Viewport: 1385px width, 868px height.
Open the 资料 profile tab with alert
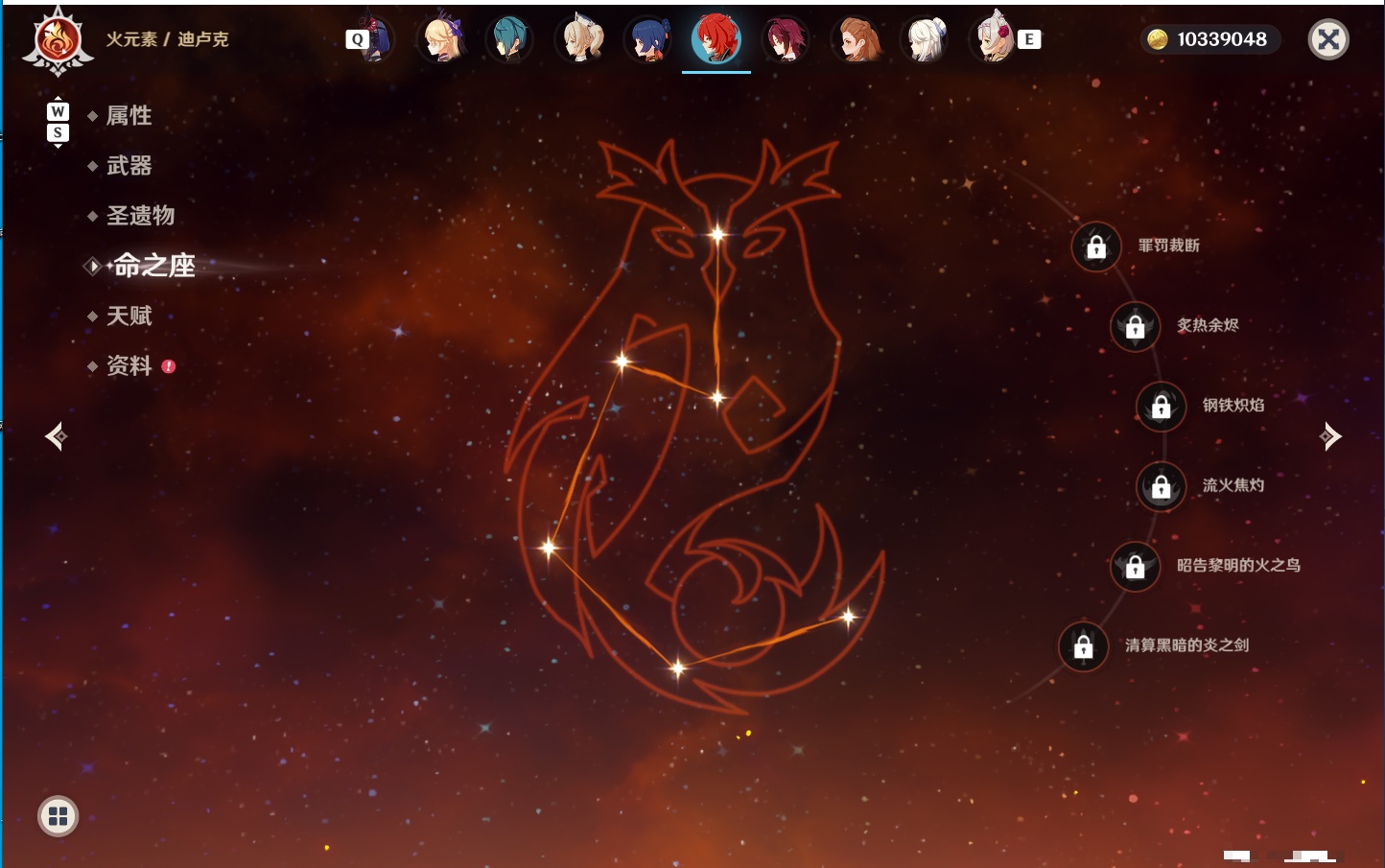click(x=130, y=365)
